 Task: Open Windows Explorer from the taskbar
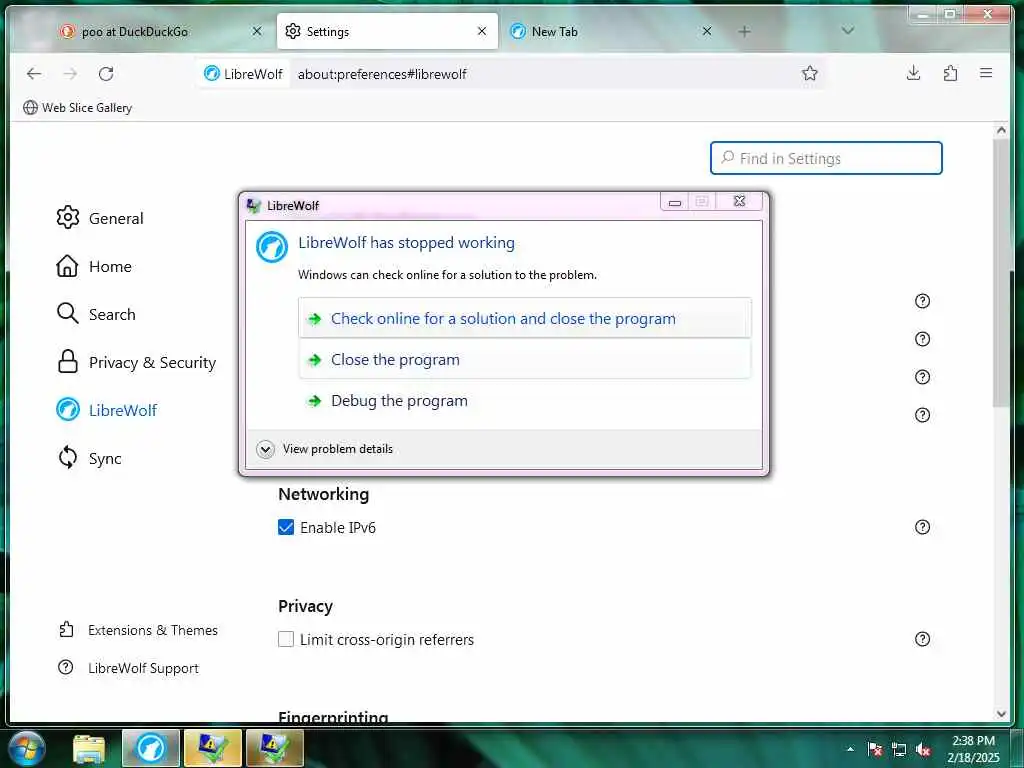coord(89,748)
